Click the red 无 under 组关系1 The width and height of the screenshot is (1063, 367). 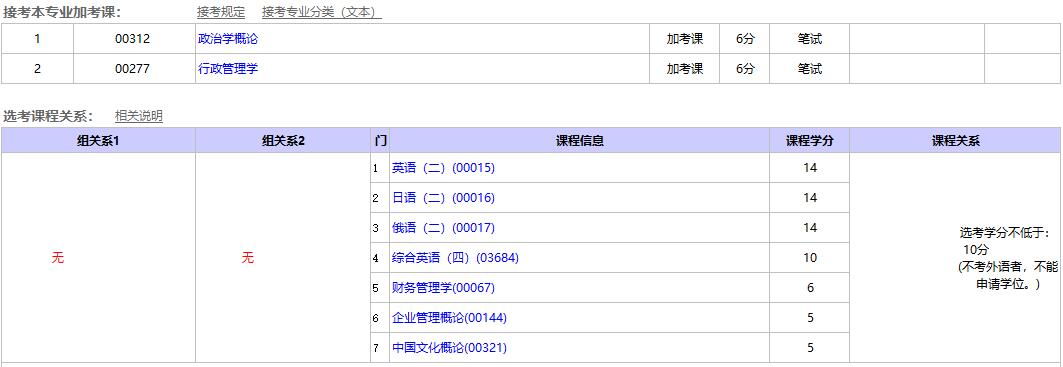coord(58,258)
